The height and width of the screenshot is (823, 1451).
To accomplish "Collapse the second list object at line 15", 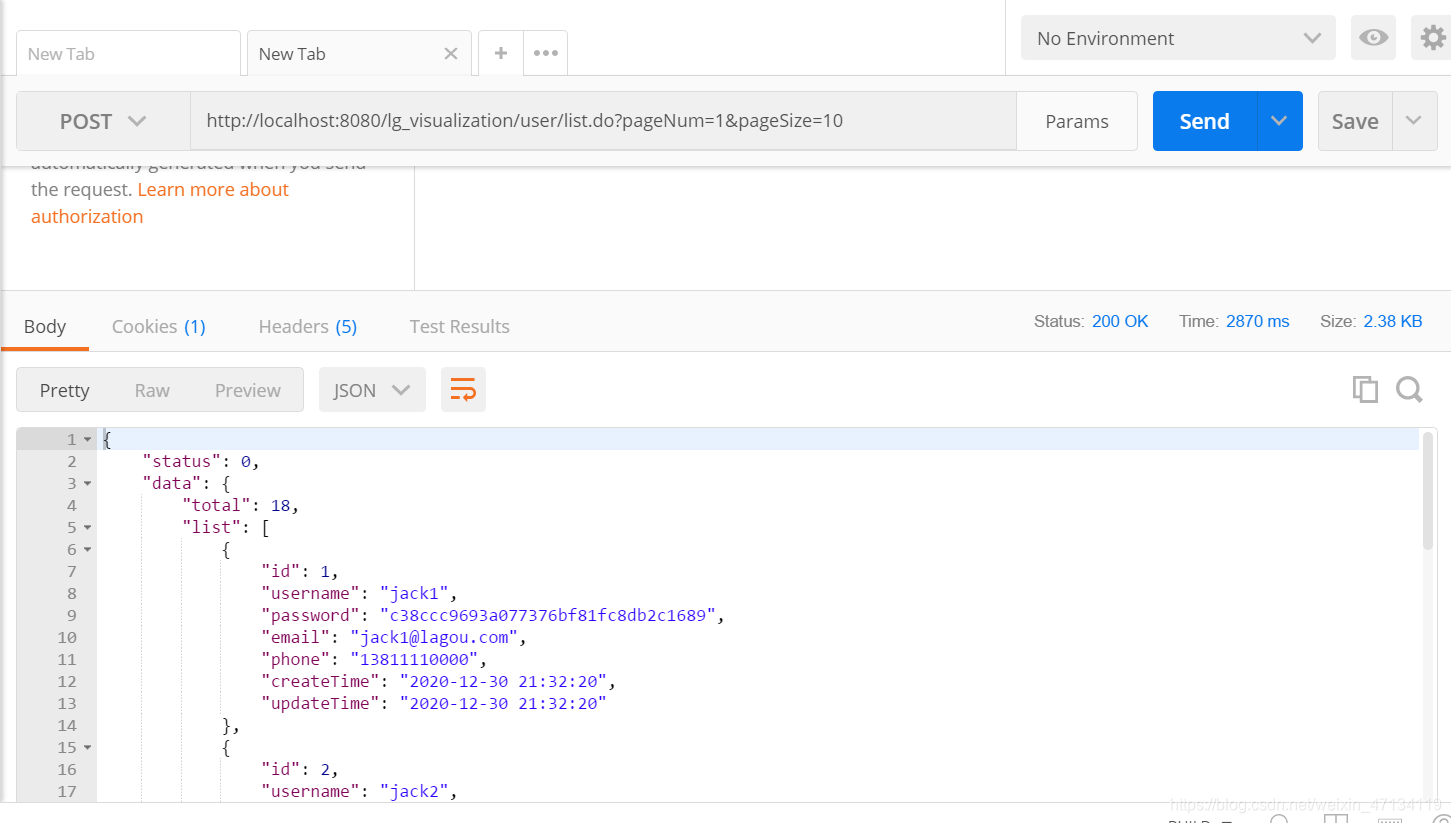I will pyautogui.click(x=88, y=748).
